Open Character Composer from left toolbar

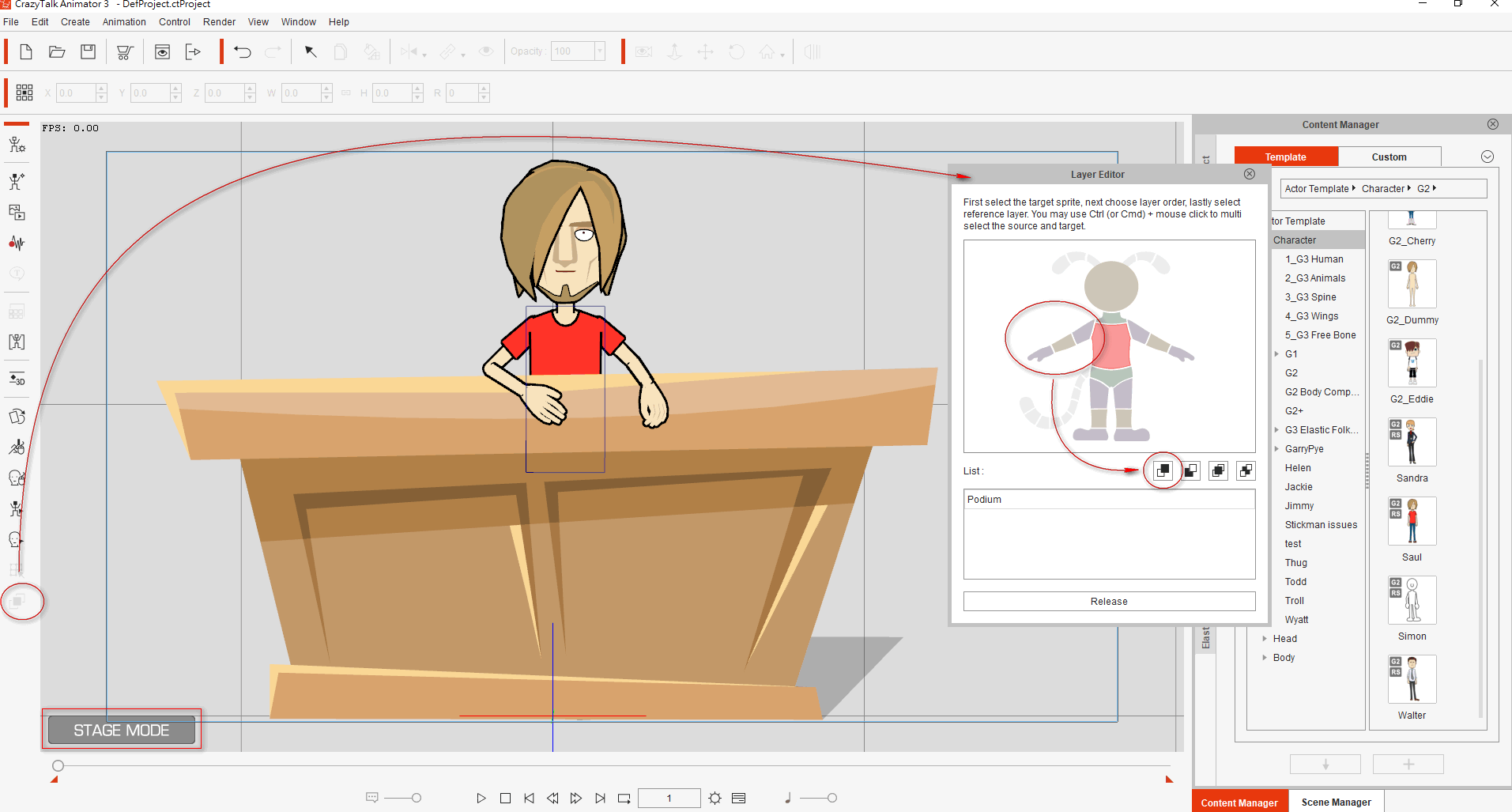point(17,145)
